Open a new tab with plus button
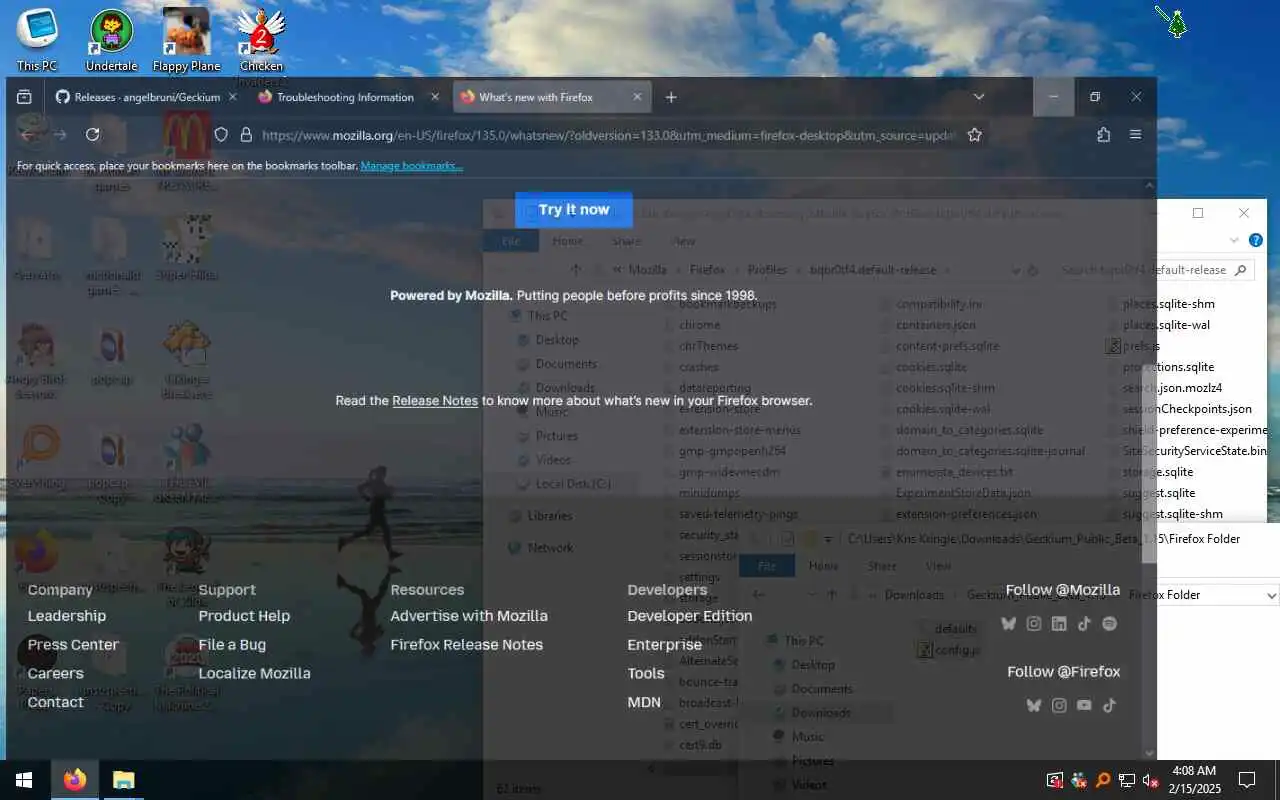The width and height of the screenshot is (1280, 800). coord(671,97)
